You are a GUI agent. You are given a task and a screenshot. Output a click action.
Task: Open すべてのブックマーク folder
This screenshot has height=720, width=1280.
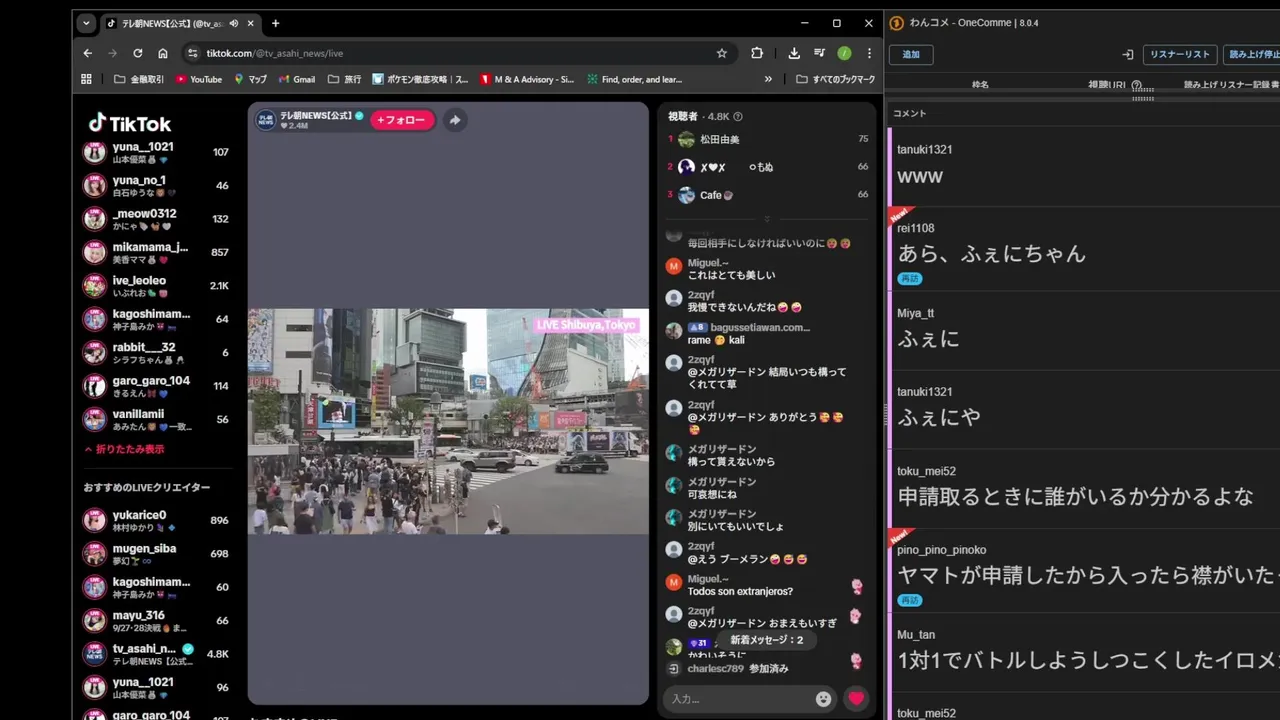click(836, 79)
